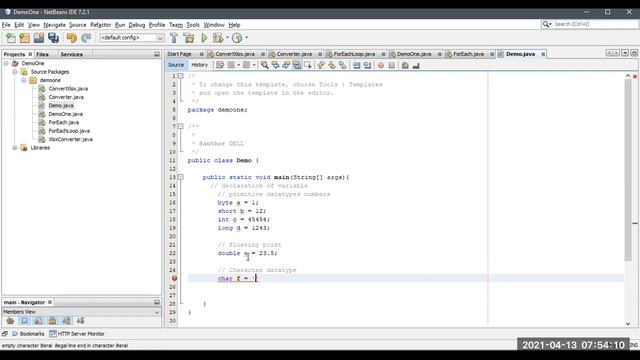Image resolution: width=640 pixels, height=360 pixels.
Task: Run the project with green arrow
Action: (204, 38)
